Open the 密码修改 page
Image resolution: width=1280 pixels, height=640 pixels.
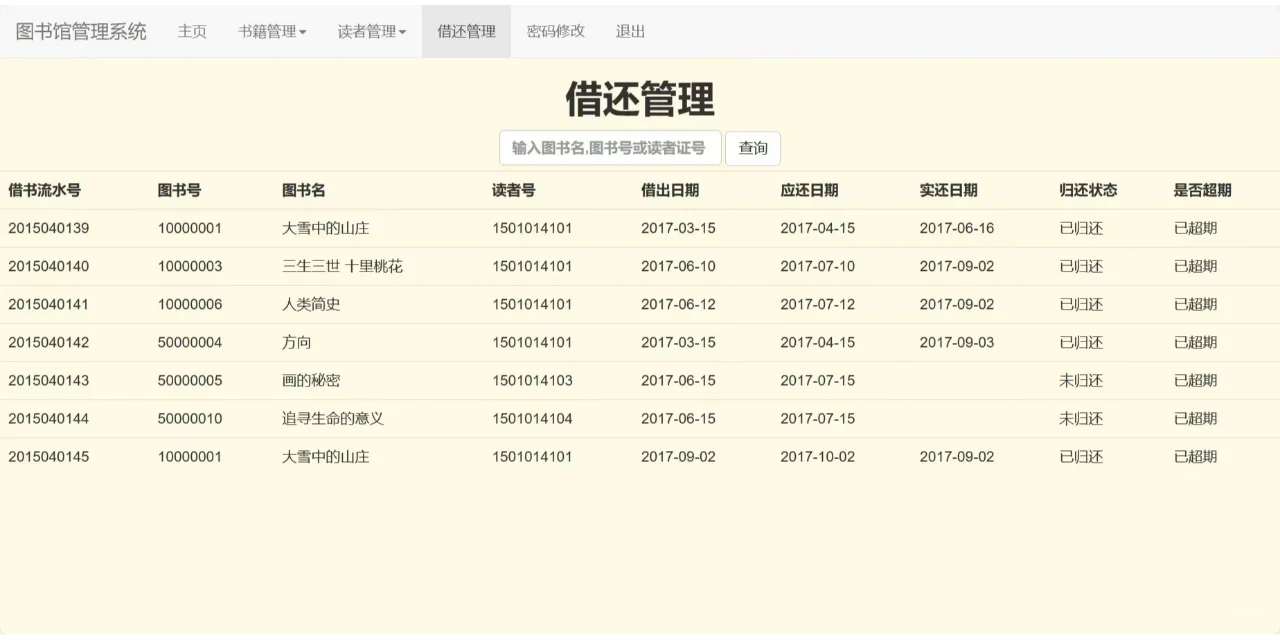point(555,31)
